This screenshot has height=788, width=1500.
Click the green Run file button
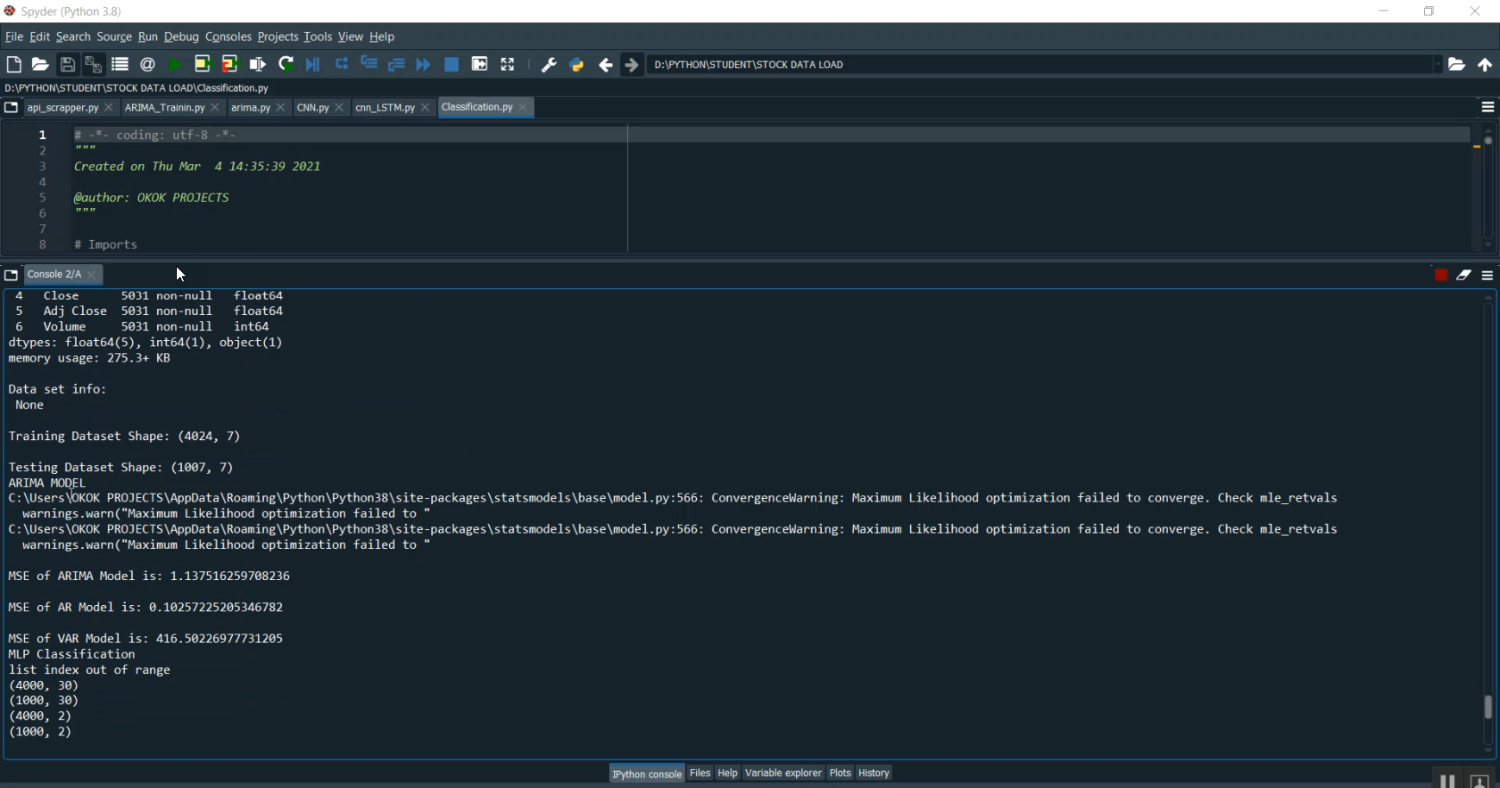click(x=175, y=64)
